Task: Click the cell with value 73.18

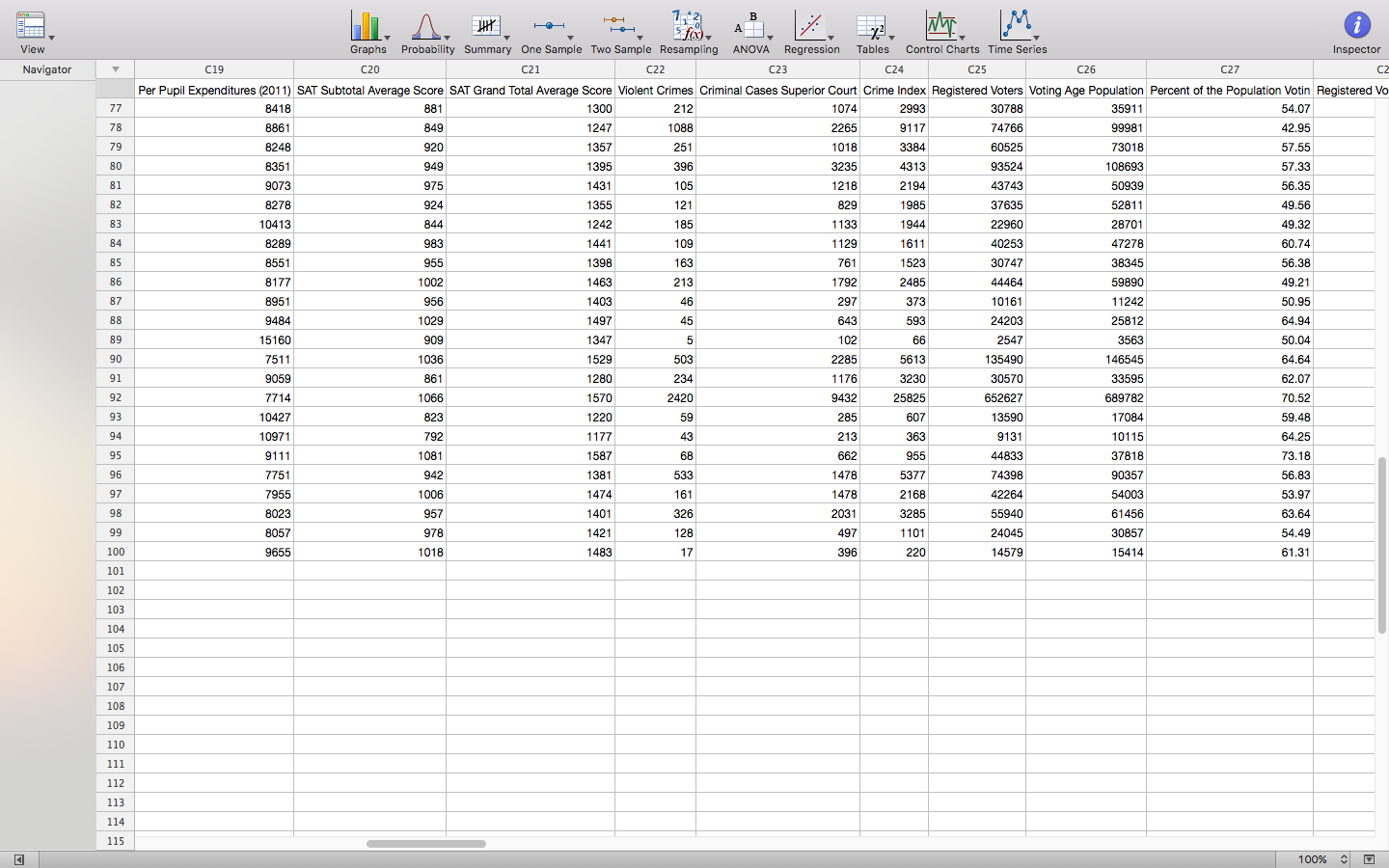Action: tap(1230, 455)
